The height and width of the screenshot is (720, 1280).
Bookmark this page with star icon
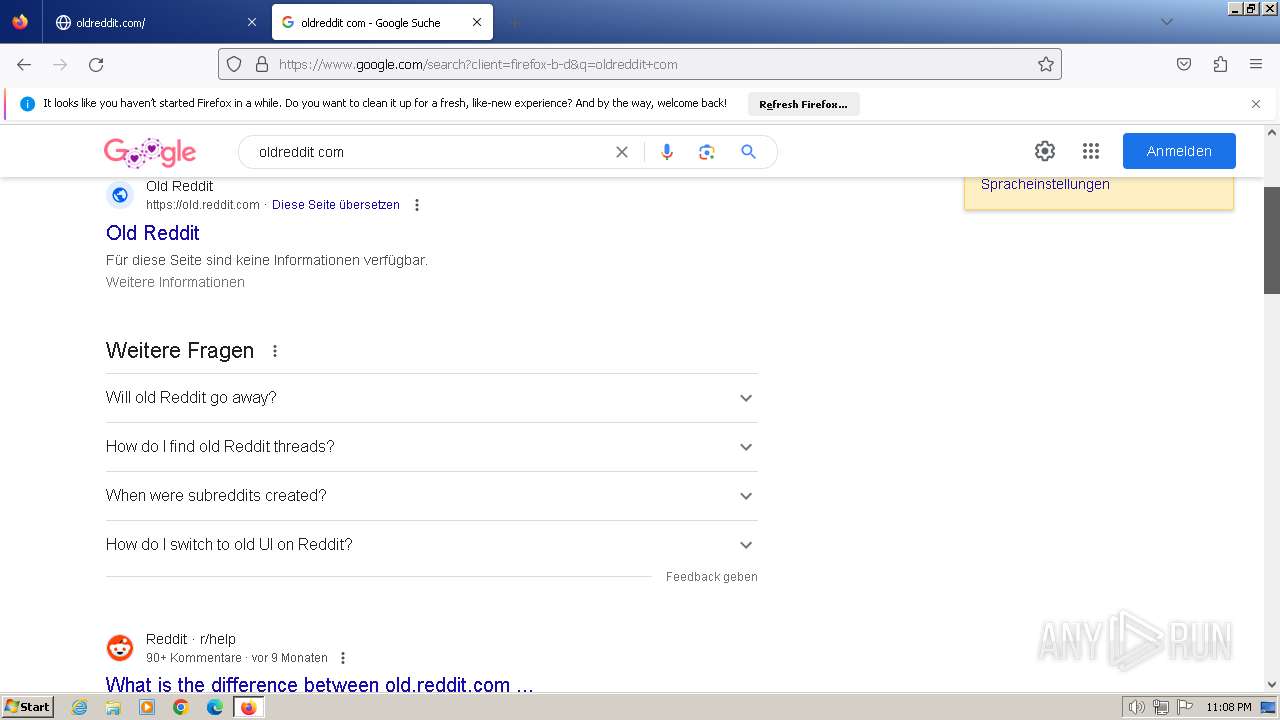(1046, 64)
